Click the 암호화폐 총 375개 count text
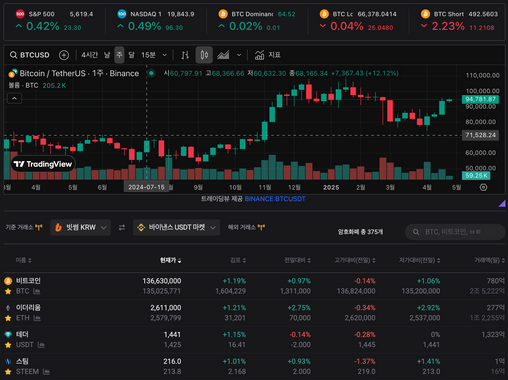This screenshot has width=508, height=380. click(360, 232)
